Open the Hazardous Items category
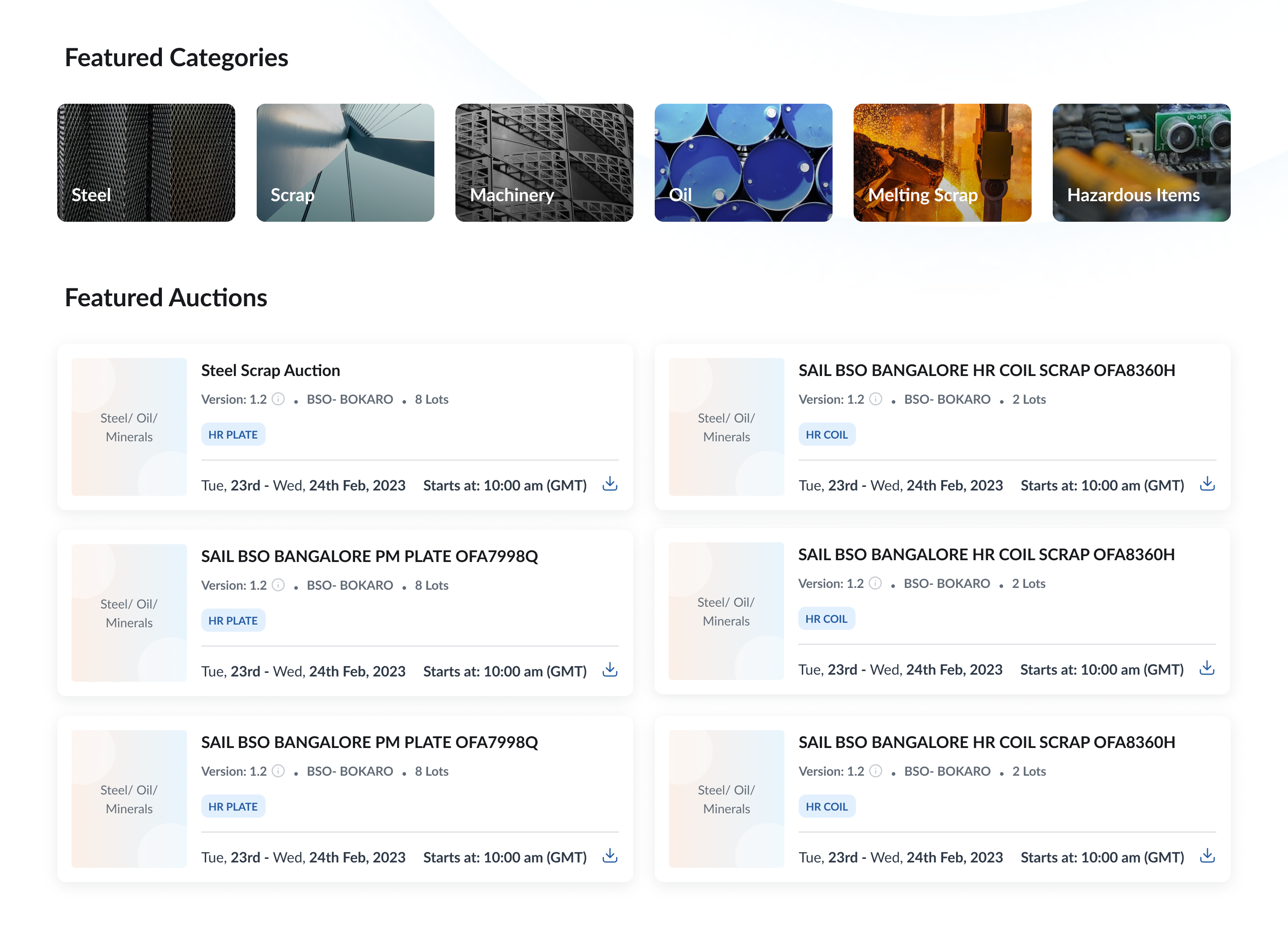The height and width of the screenshot is (938, 1288). click(x=1141, y=162)
